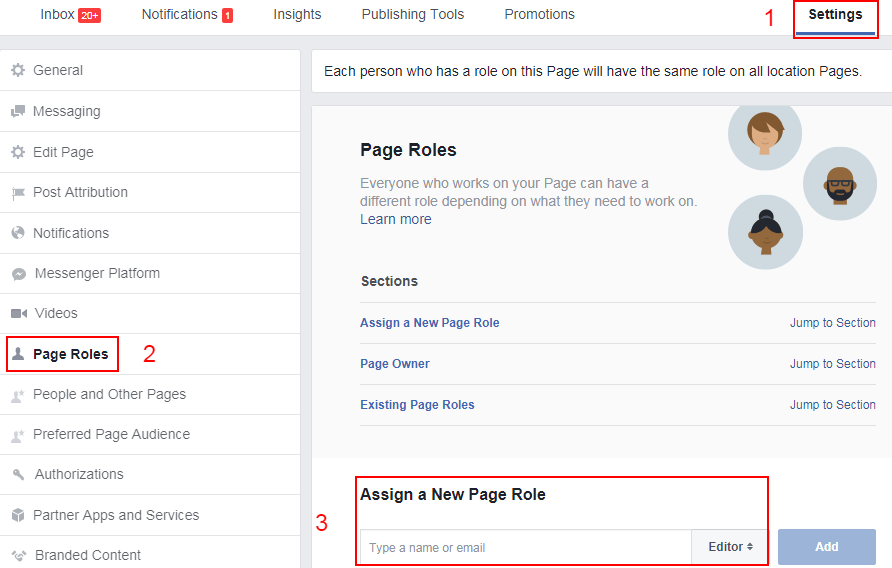Viewport: 892px width, 568px height.
Task: Open the Editor role dropdown
Action: click(x=730, y=547)
